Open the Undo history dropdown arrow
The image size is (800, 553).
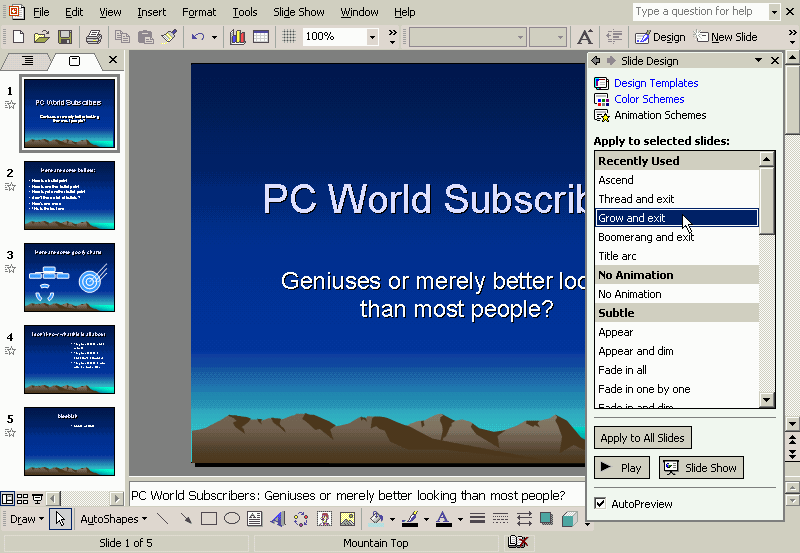coord(214,37)
